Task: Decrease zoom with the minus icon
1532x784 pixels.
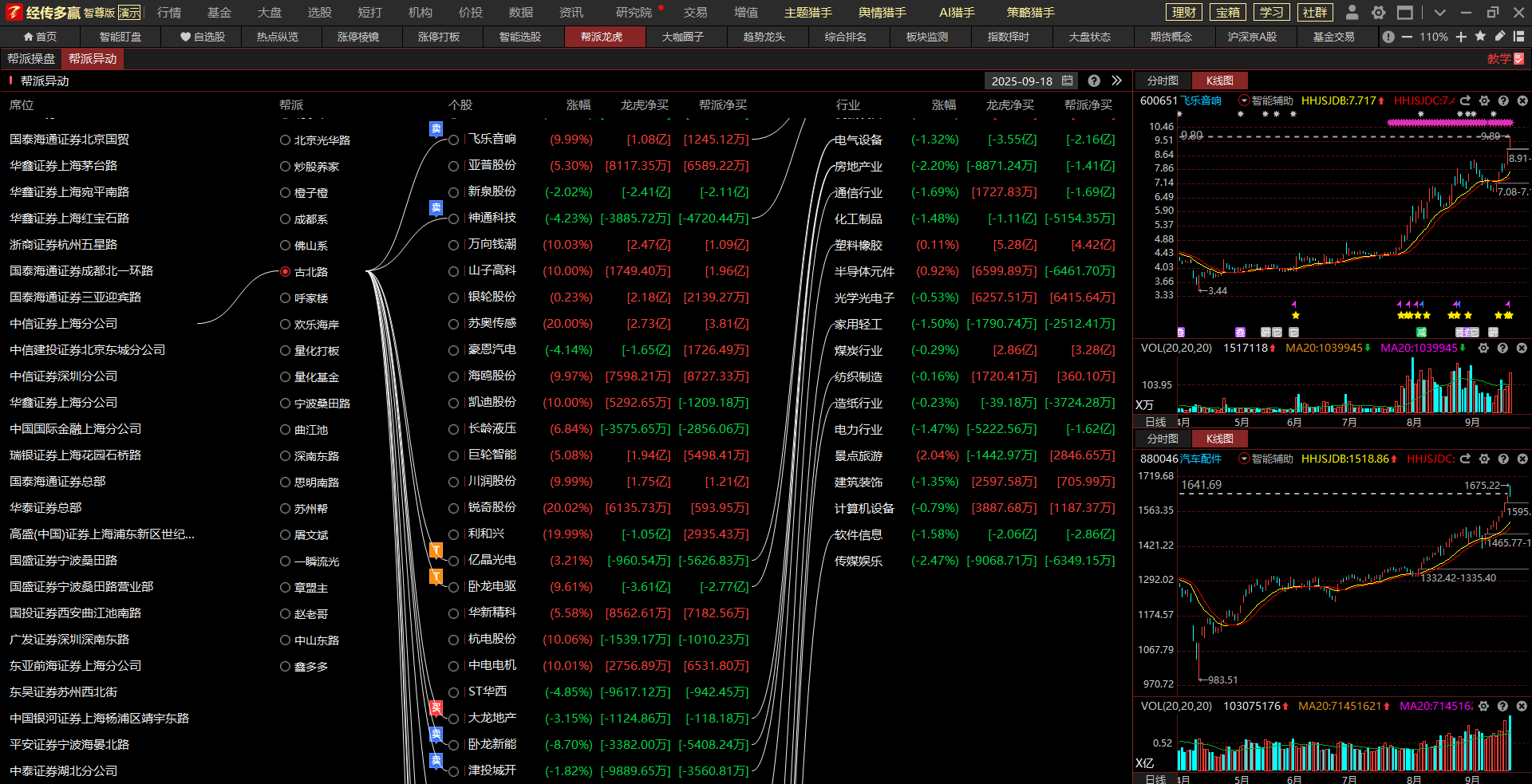Action: tap(1407, 37)
